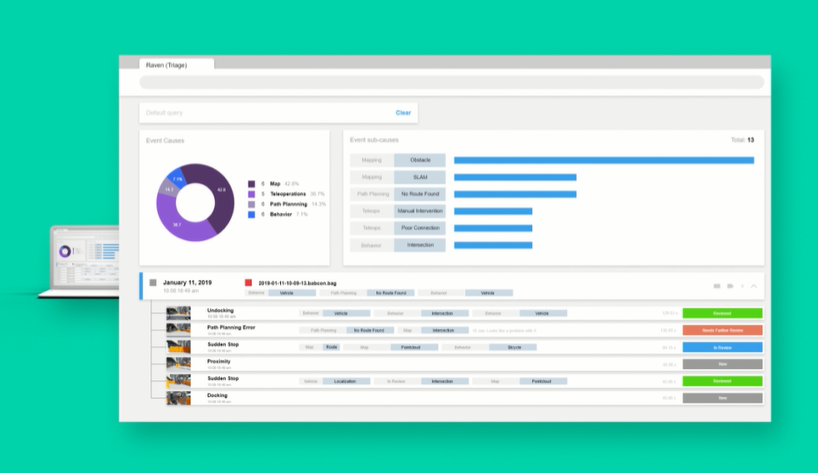Select the Teleoperations legend color swatch

coord(251,194)
